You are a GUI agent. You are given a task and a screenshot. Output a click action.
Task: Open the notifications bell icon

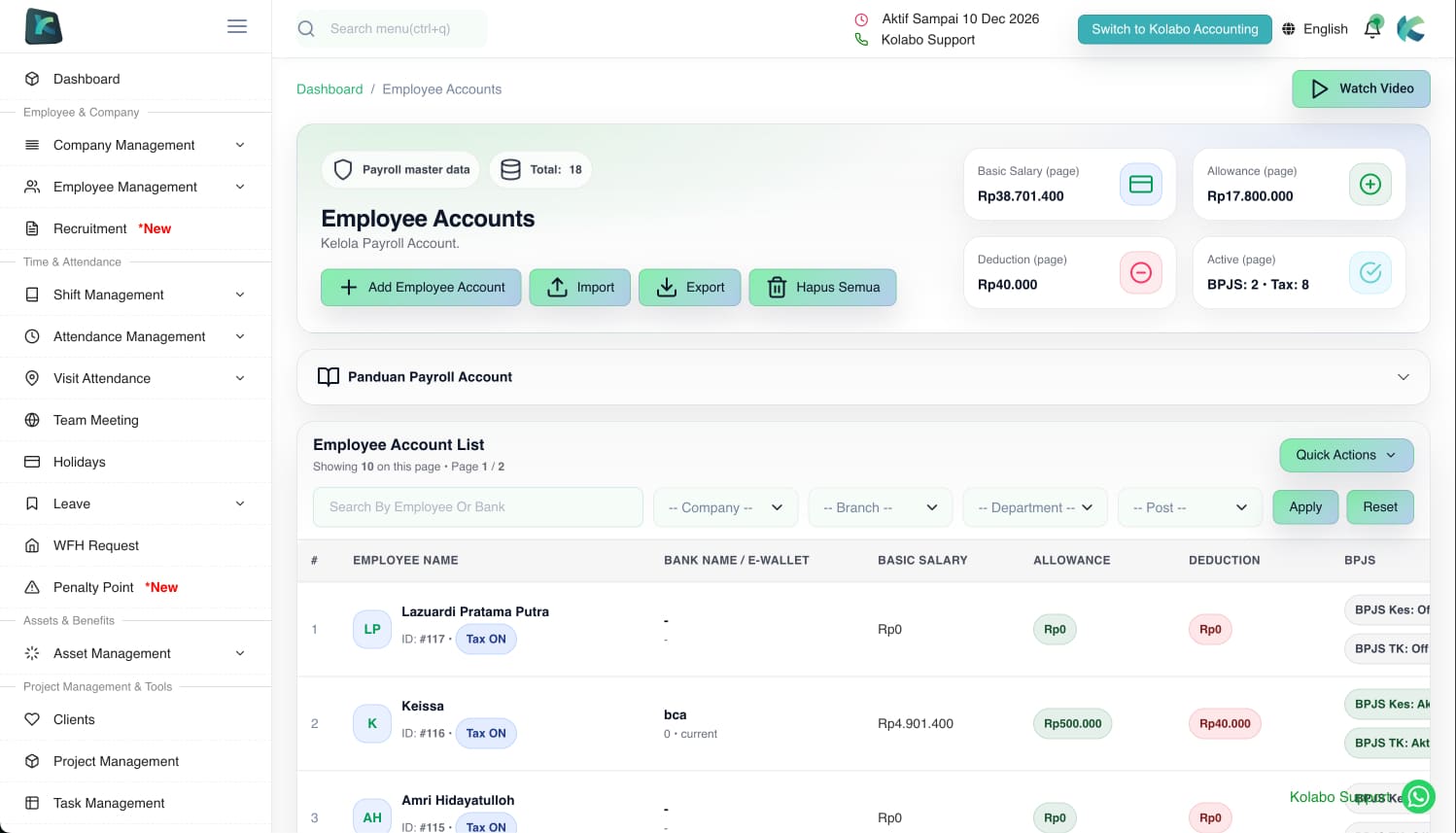pyautogui.click(x=1372, y=28)
